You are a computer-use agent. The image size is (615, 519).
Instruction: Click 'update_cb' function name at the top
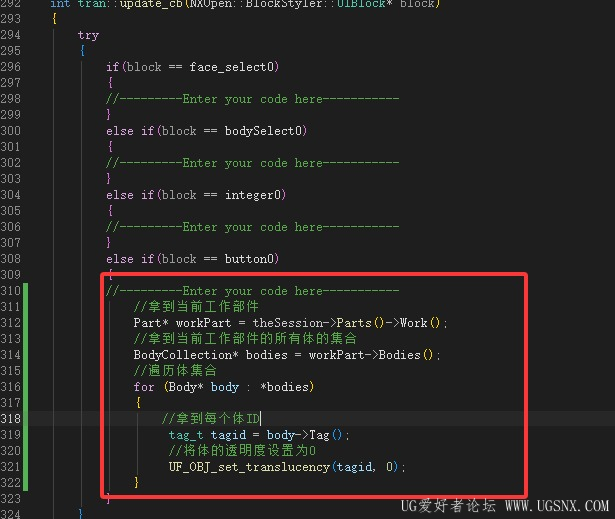(151, 4)
